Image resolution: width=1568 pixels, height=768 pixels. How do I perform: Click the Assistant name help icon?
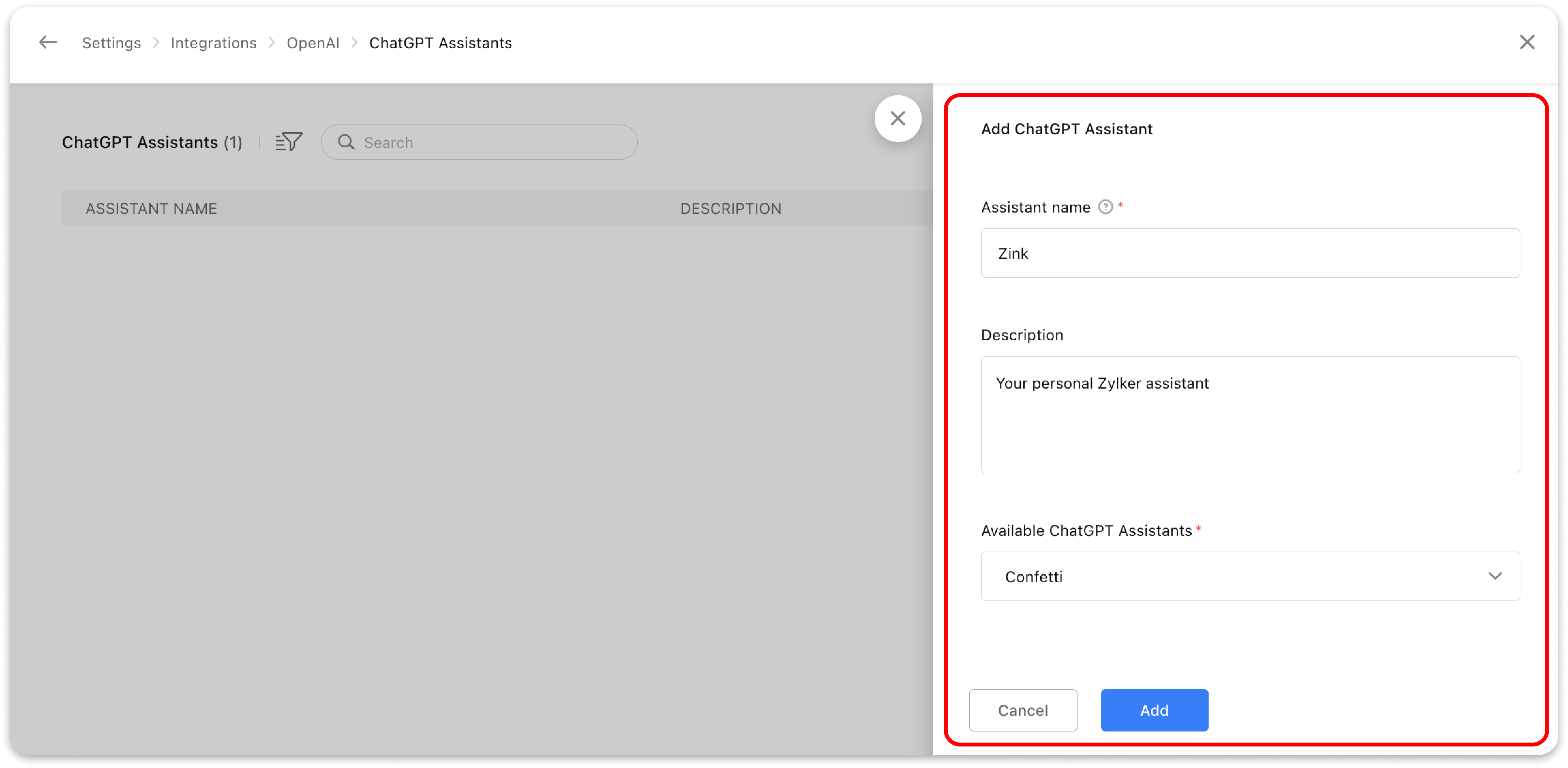click(x=1105, y=207)
